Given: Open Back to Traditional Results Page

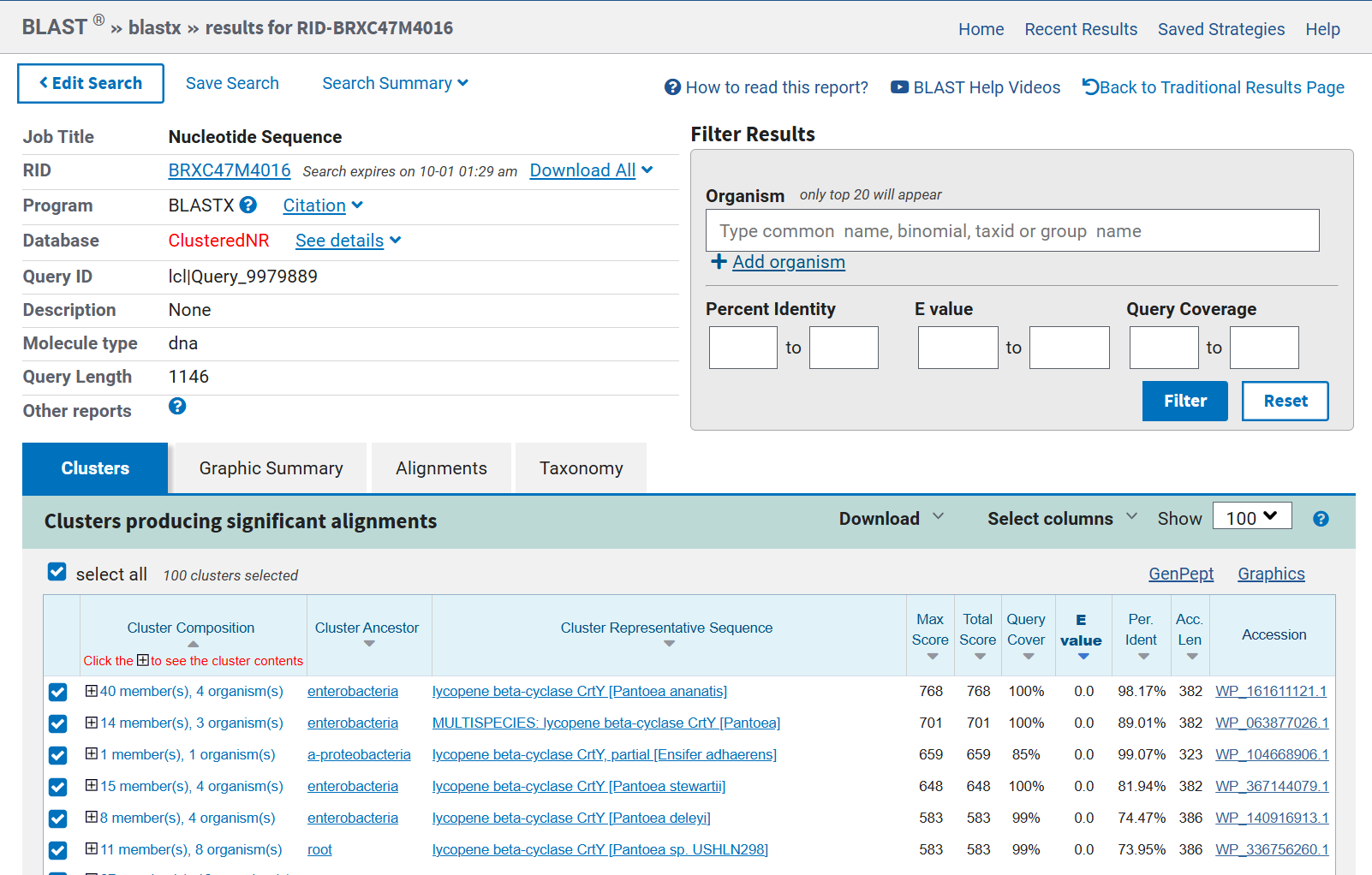Looking at the screenshot, I should [1213, 87].
